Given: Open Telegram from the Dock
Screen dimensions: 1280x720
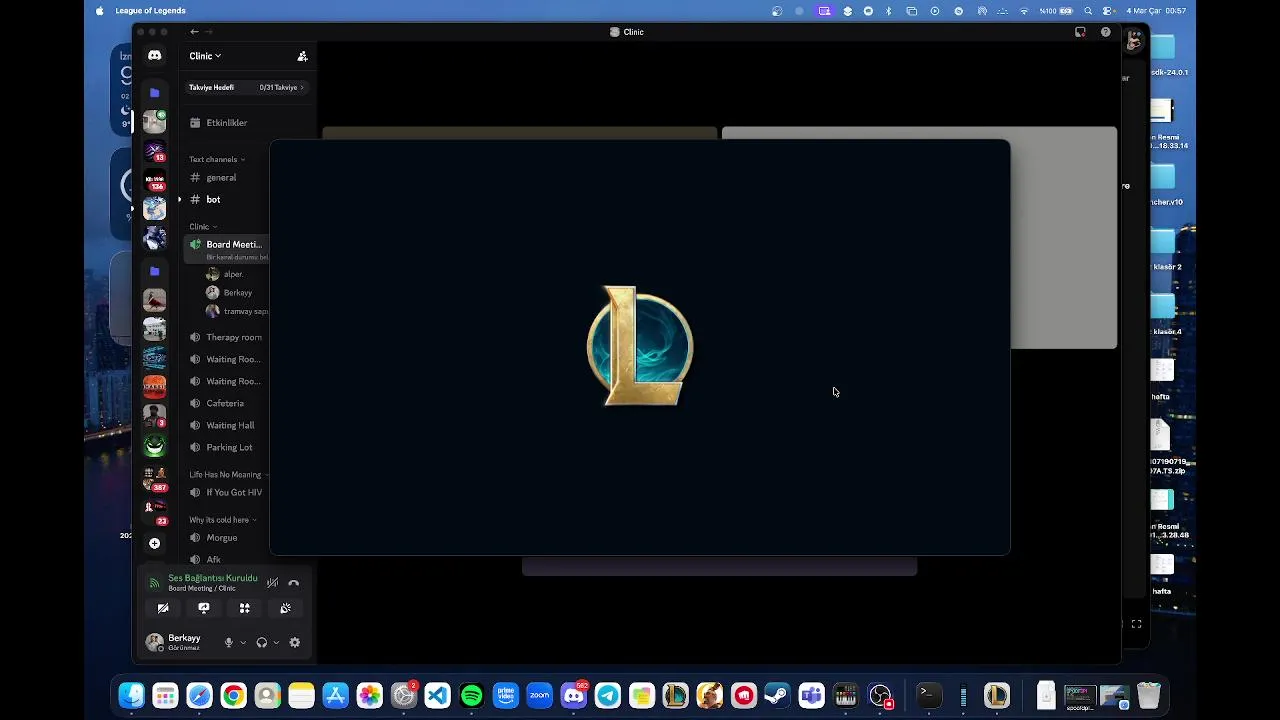Looking at the screenshot, I should [x=607, y=695].
